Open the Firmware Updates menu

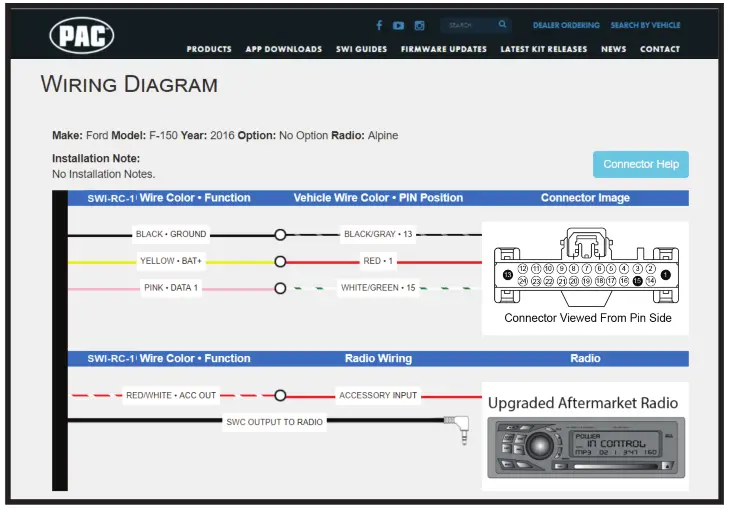point(444,49)
